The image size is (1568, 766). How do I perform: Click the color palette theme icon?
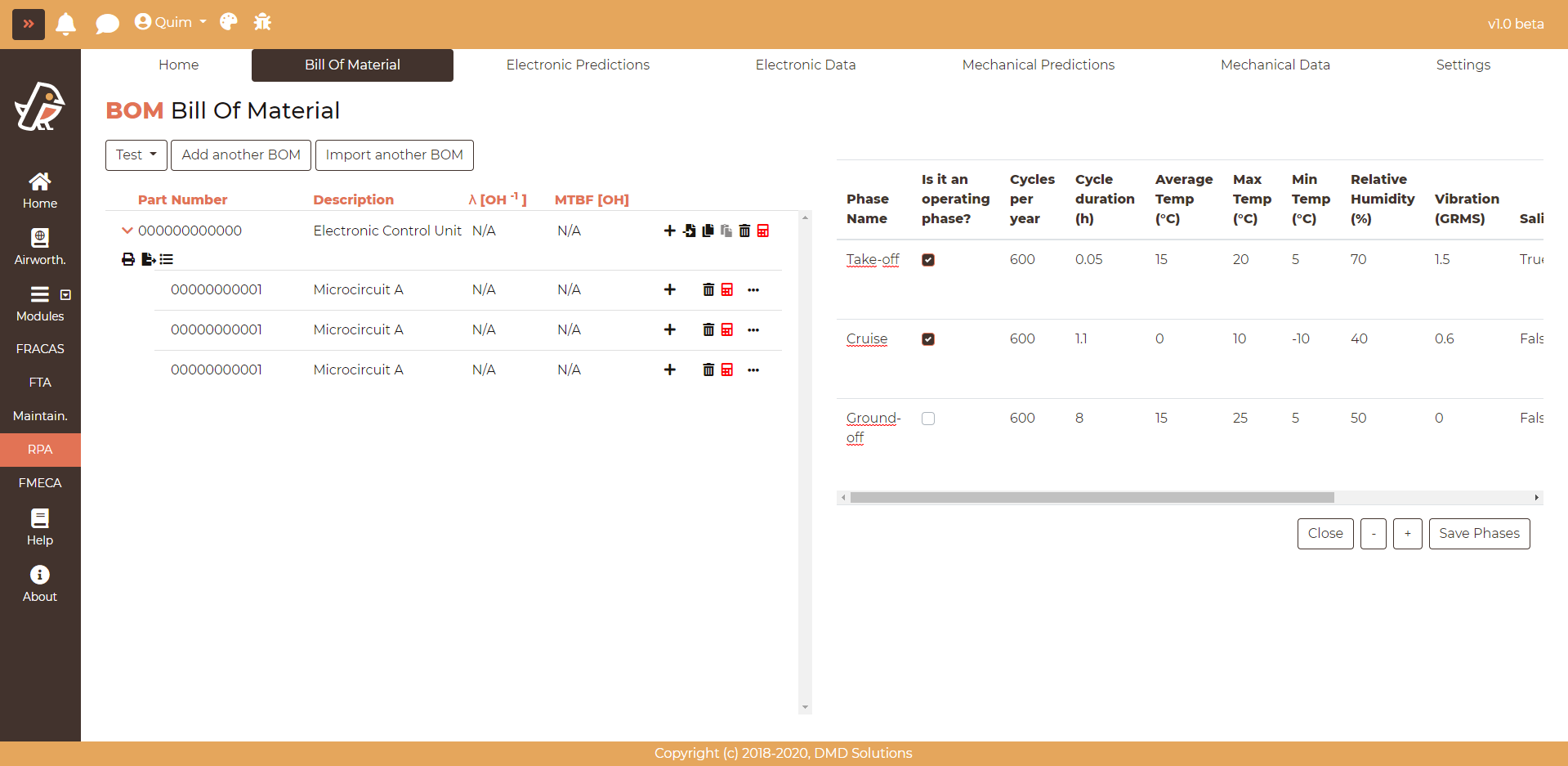(x=229, y=22)
